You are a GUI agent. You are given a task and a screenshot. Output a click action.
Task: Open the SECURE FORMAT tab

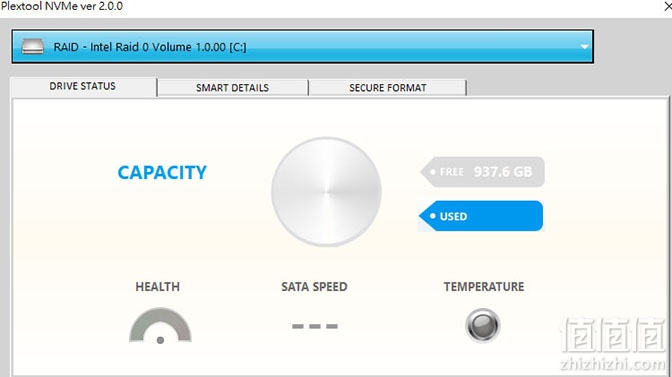(387, 88)
